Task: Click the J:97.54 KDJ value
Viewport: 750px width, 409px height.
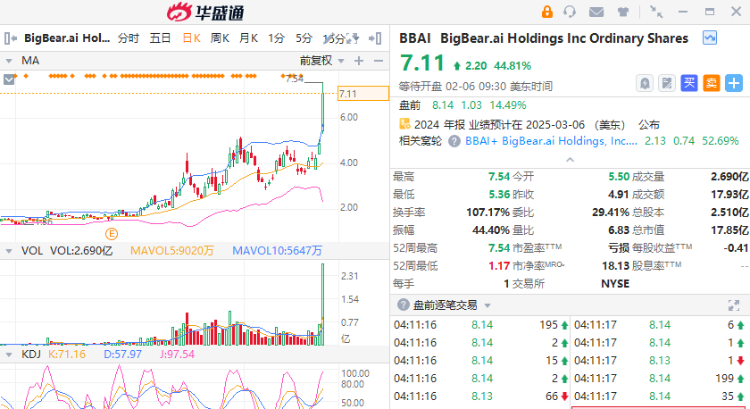Action: [x=177, y=354]
